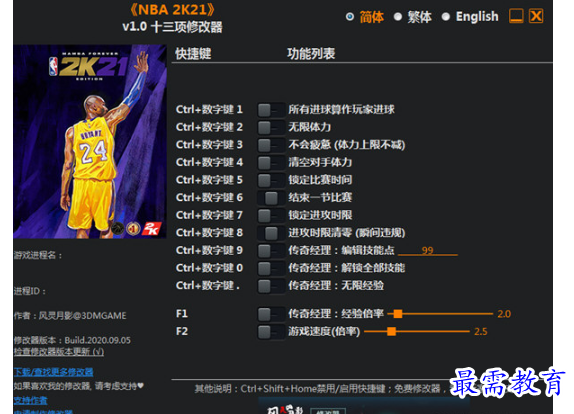This screenshot has height=414, width=574.
Task: Open 下载/查找更多修改器 link
Action: (x=53, y=372)
